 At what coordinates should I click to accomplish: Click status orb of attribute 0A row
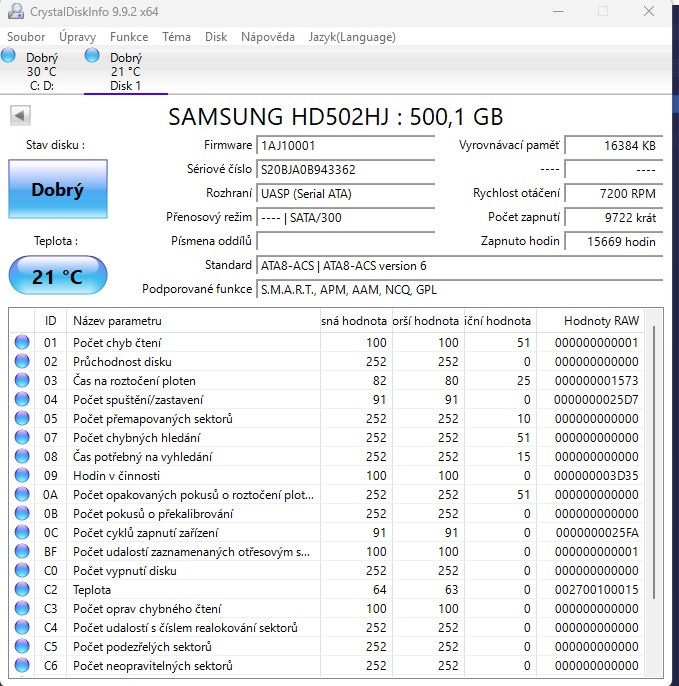pos(22,494)
